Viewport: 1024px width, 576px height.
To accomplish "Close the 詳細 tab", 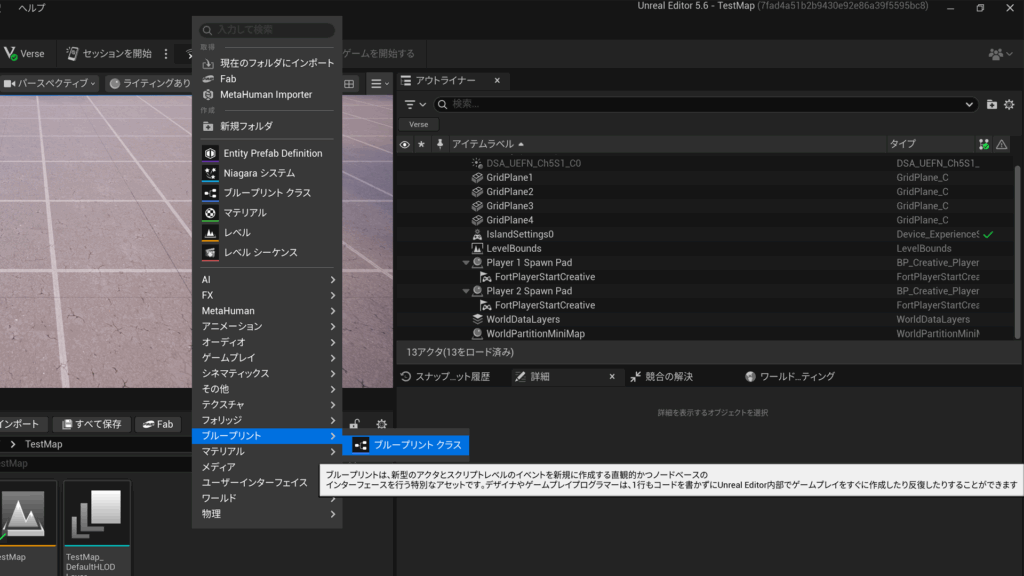I will (x=612, y=377).
